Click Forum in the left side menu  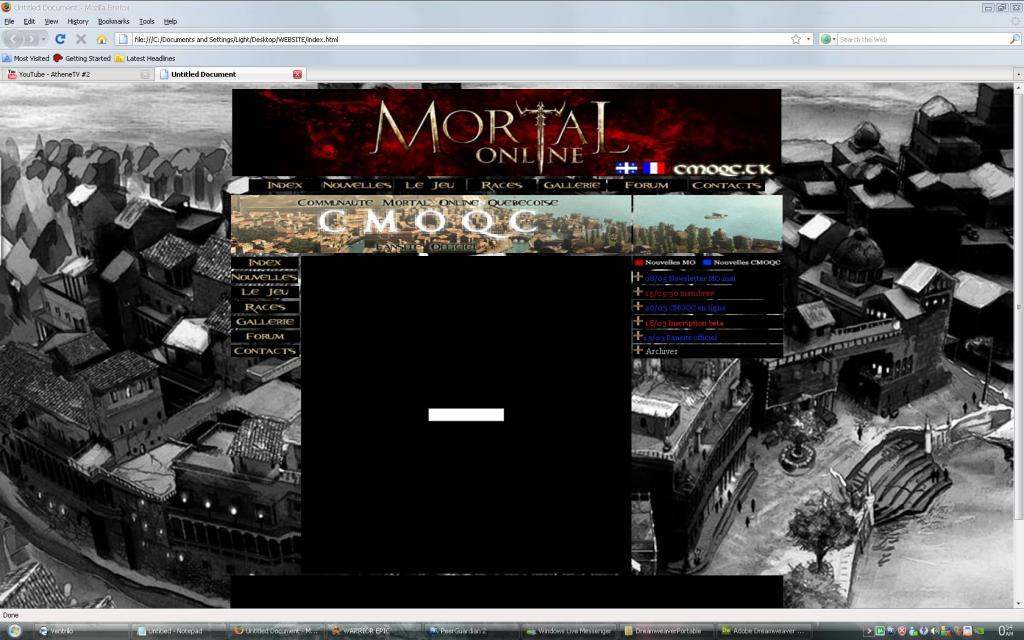(265, 336)
